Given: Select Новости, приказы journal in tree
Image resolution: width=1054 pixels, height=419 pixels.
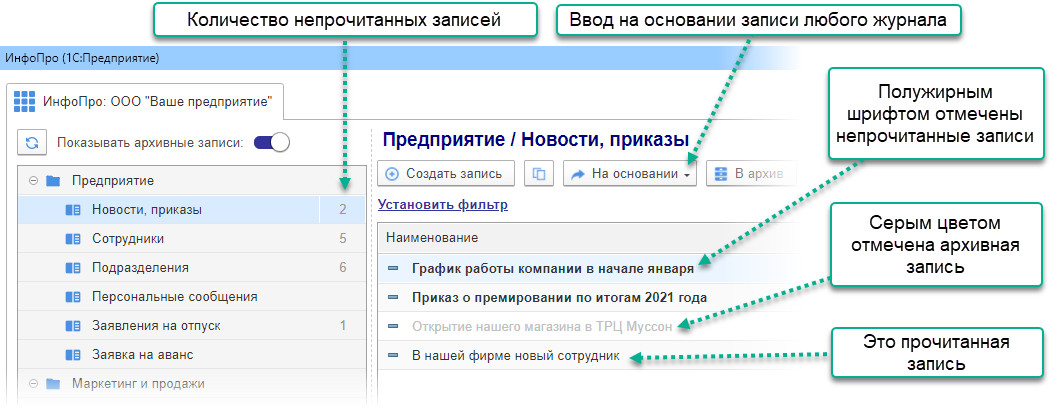Looking at the screenshot, I should coord(192,210).
